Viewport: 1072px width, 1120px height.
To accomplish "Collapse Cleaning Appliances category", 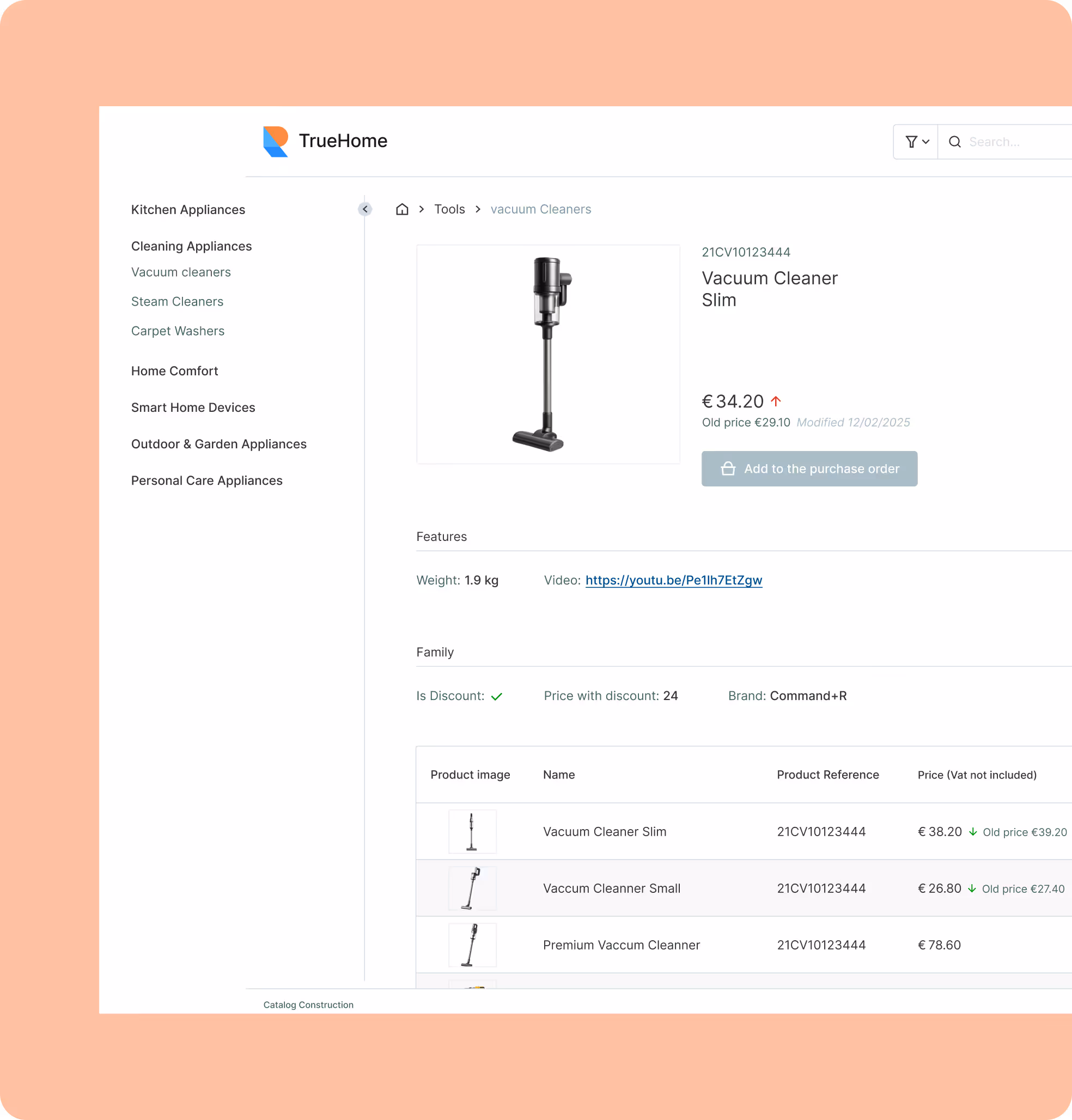I will 191,246.
